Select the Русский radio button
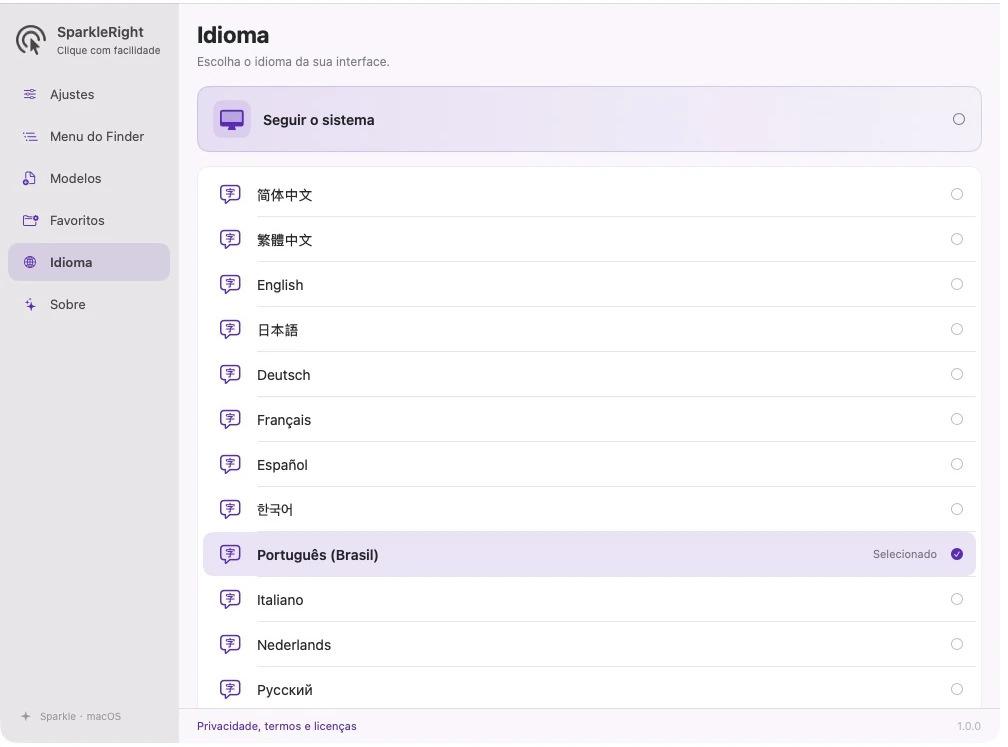1008x747 pixels. pyautogui.click(x=957, y=689)
